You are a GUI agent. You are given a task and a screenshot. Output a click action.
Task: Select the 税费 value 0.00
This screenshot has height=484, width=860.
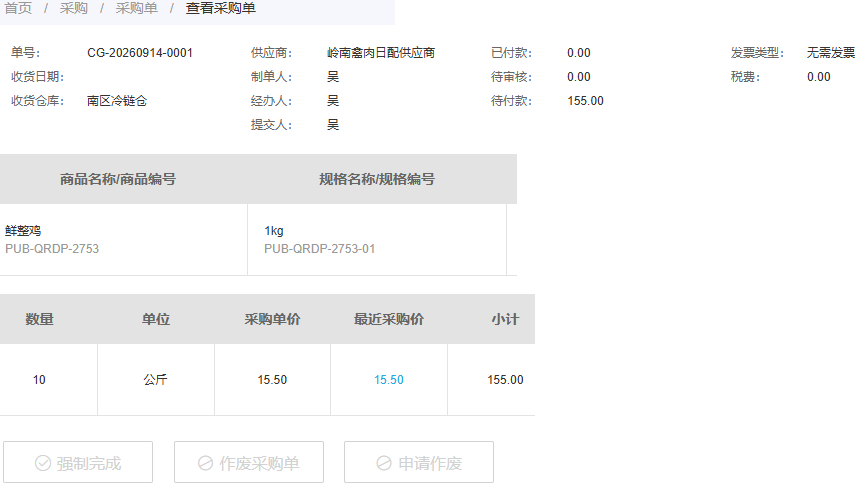click(819, 77)
